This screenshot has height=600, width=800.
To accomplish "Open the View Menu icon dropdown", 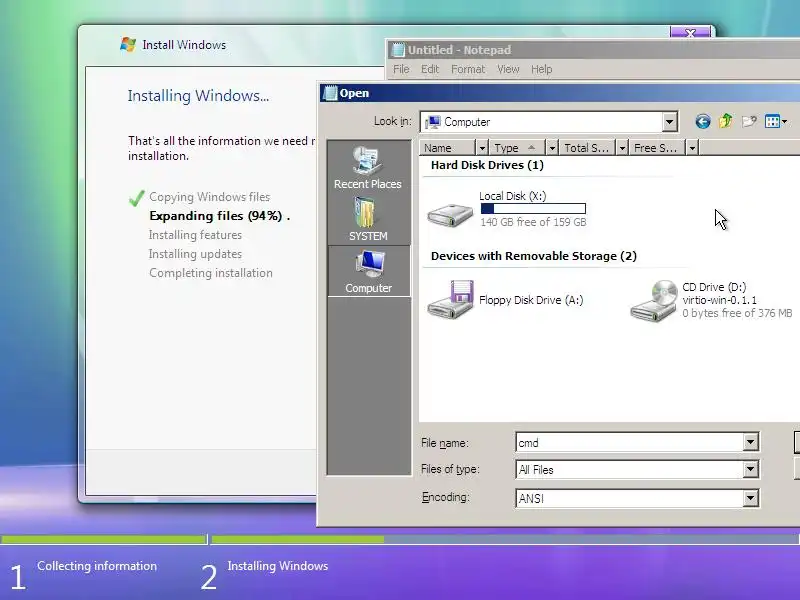I will point(776,121).
